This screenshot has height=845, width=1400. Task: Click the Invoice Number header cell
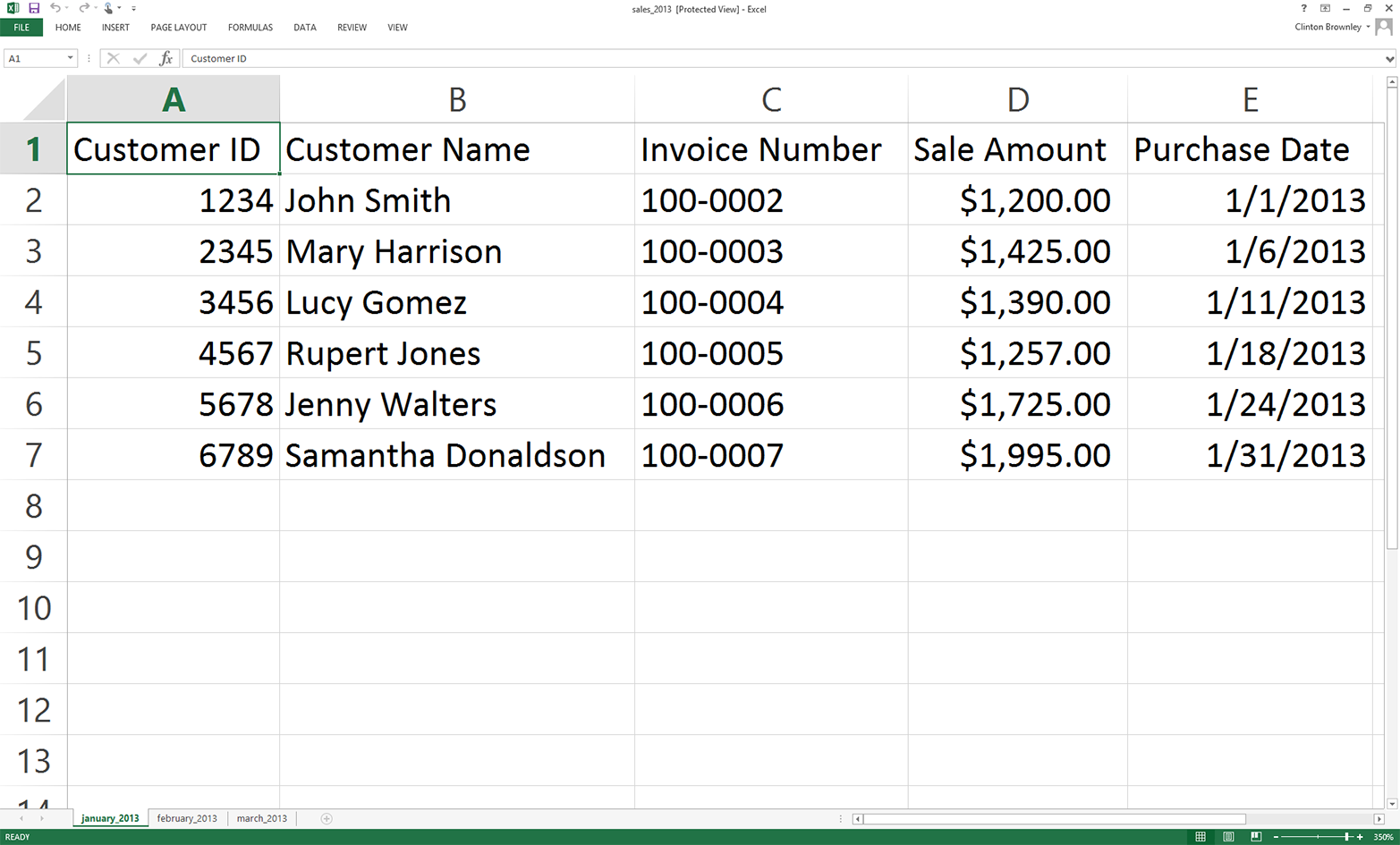pos(771,149)
